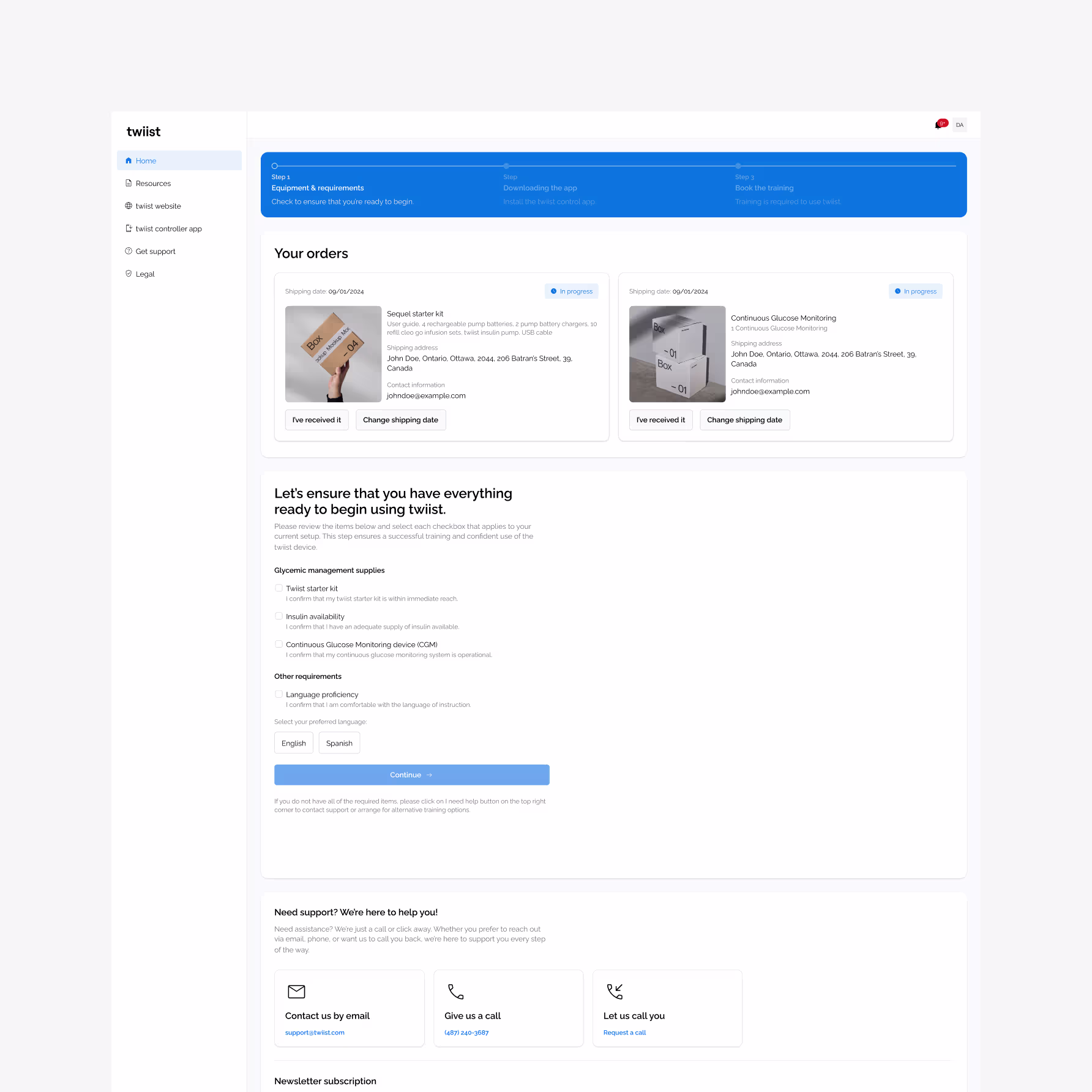The width and height of the screenshot is (1092, 1092).
Task: Select the twiist controller app download icon
Action: point(129,228)
